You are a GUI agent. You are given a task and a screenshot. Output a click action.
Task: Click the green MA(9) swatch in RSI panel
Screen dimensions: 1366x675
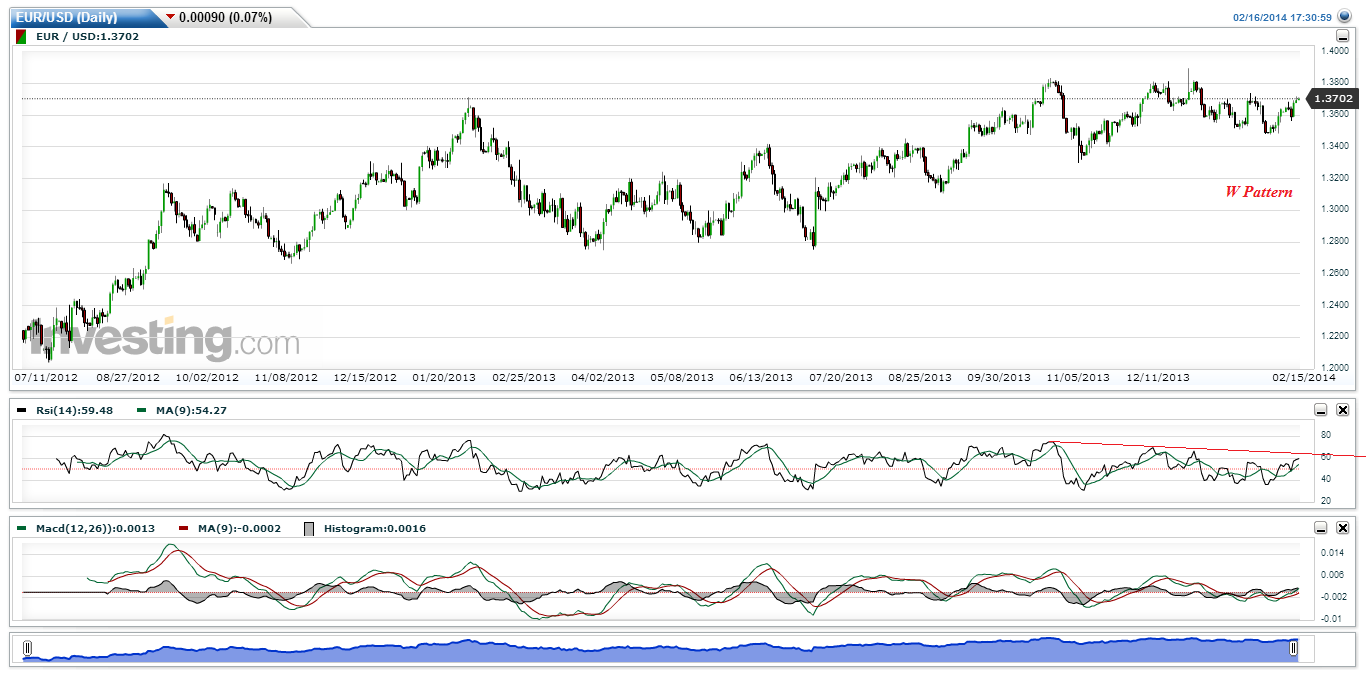pyautogui.click(x=142, y=410)
